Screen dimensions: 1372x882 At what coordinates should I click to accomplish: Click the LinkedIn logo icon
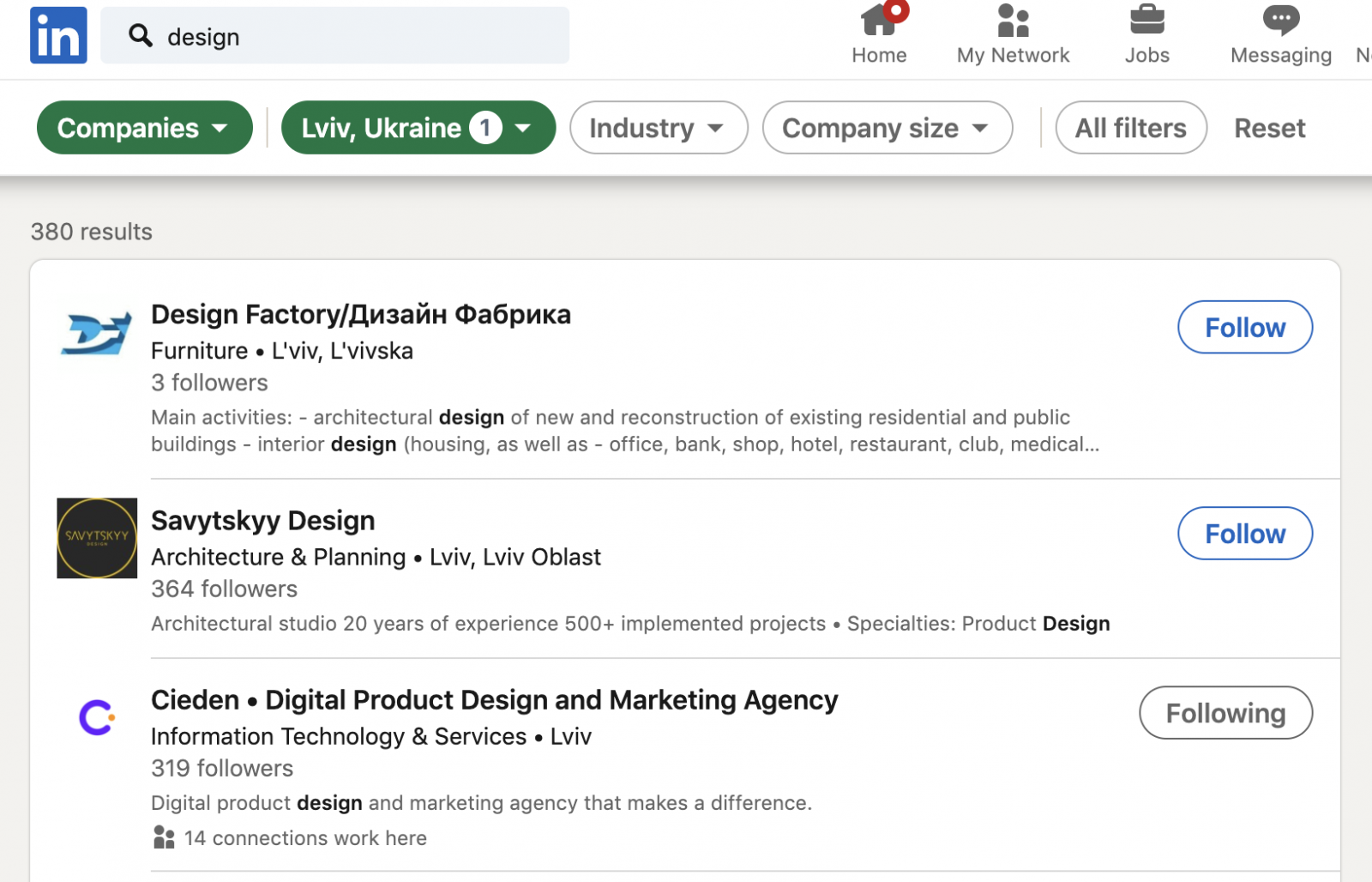pyautogui.click(x=58, y=35)
